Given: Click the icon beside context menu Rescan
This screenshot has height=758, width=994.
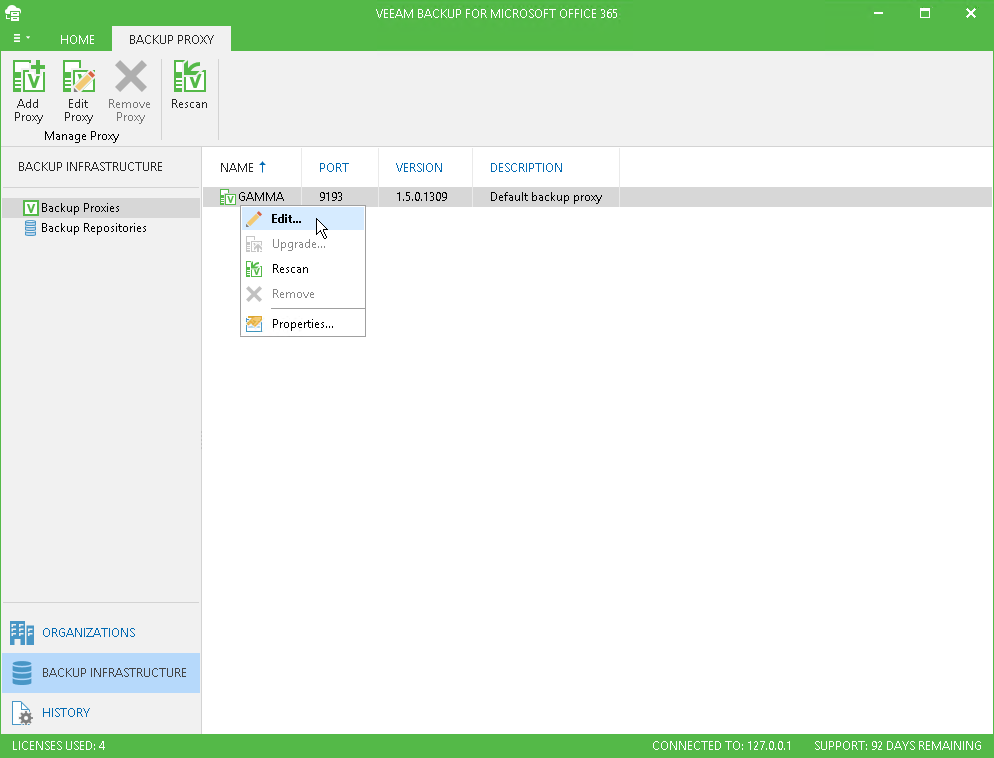Looking at the screenshot, I should (x=254, y=269).
